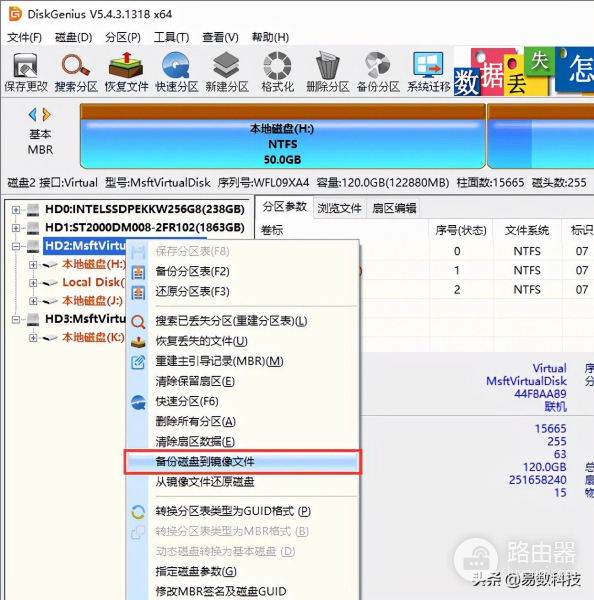Select the HD1:ST2000DM008-2FR102(1863GB) tree item
The height and width of the screenshot is (600, 594).
[x=145, y=228]
